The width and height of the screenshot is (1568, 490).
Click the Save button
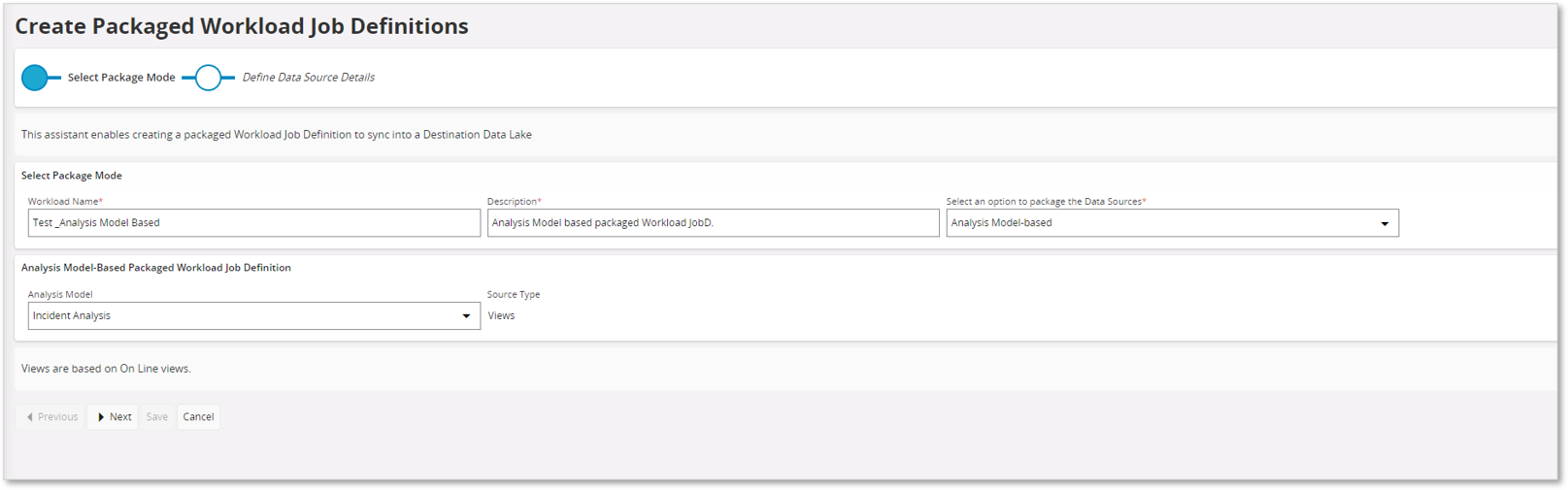coord(157,417)
